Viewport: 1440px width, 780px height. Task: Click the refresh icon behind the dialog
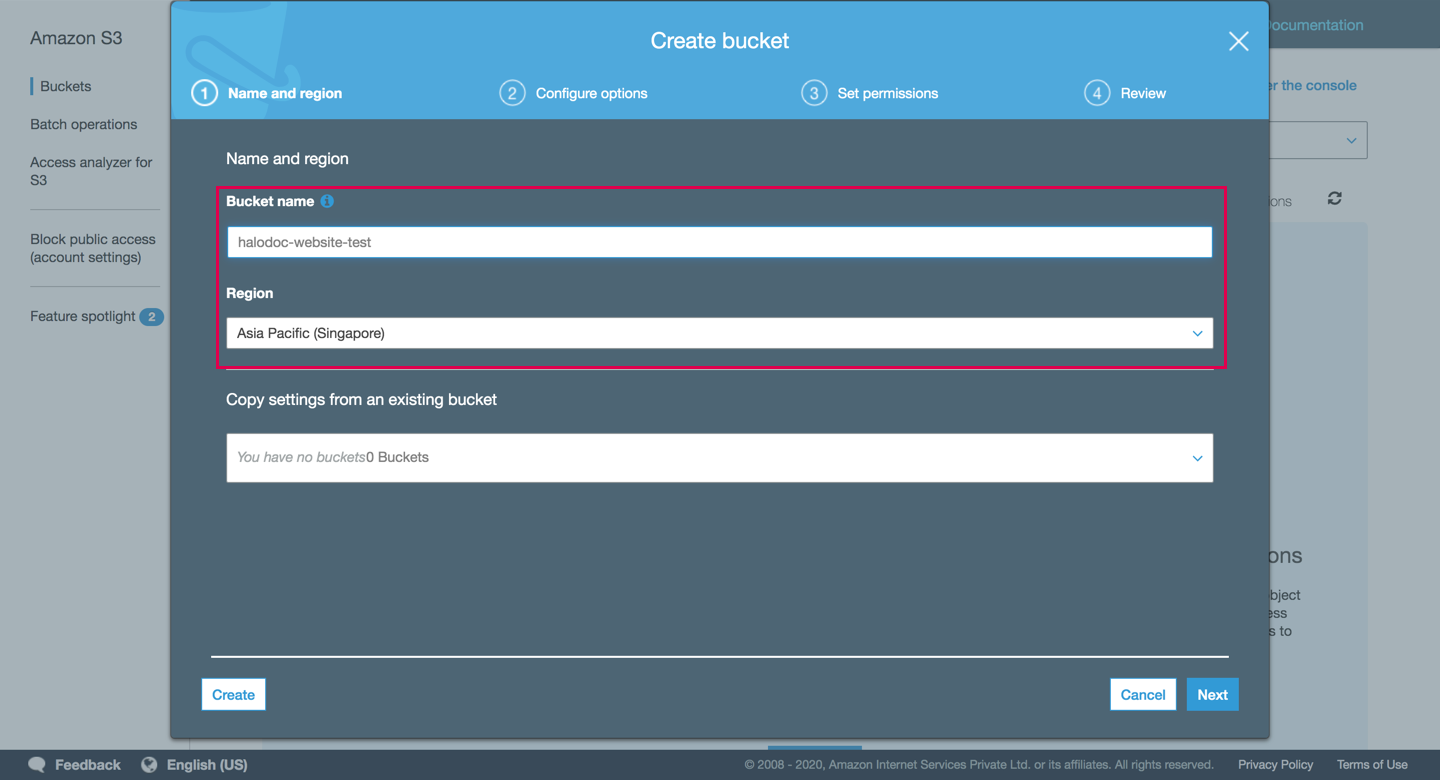pos(1334,198)
